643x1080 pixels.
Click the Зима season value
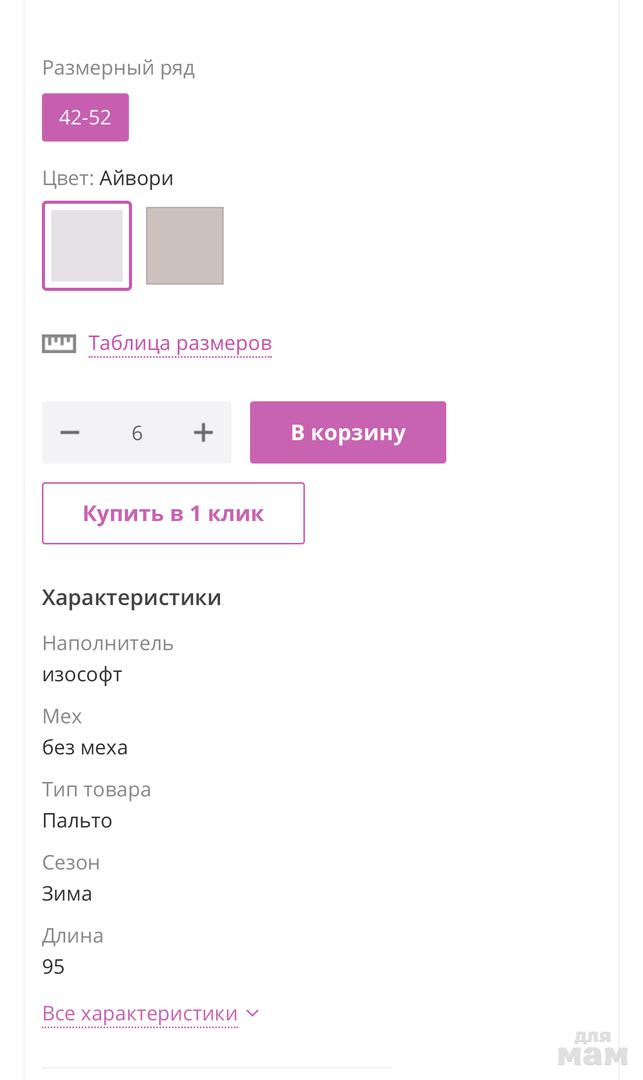point(67,894)
